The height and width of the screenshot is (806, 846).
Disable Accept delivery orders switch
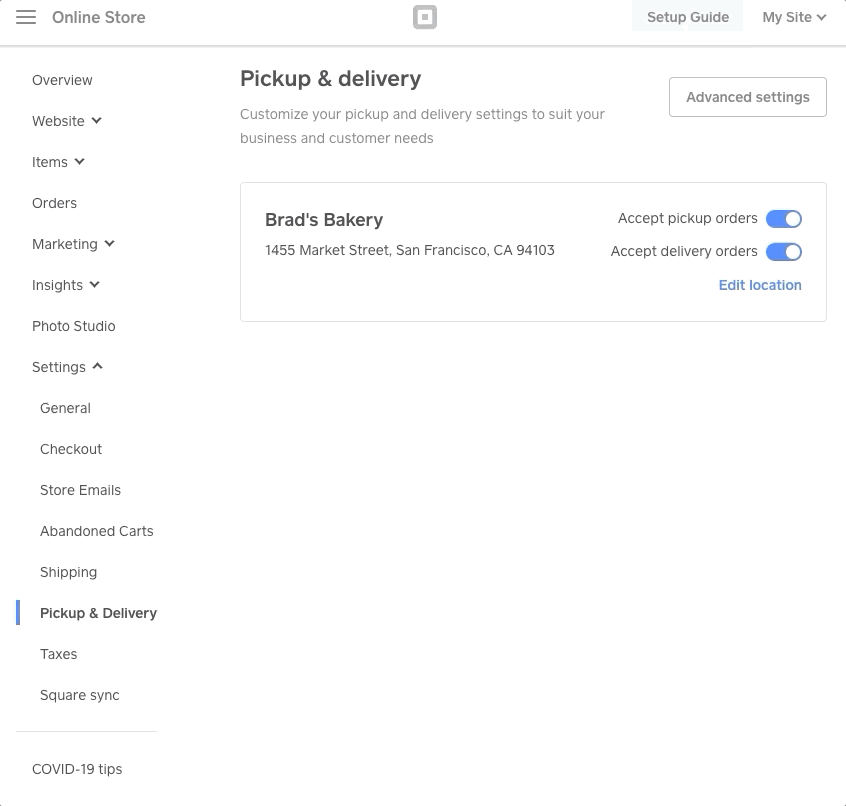coord(783,252)
